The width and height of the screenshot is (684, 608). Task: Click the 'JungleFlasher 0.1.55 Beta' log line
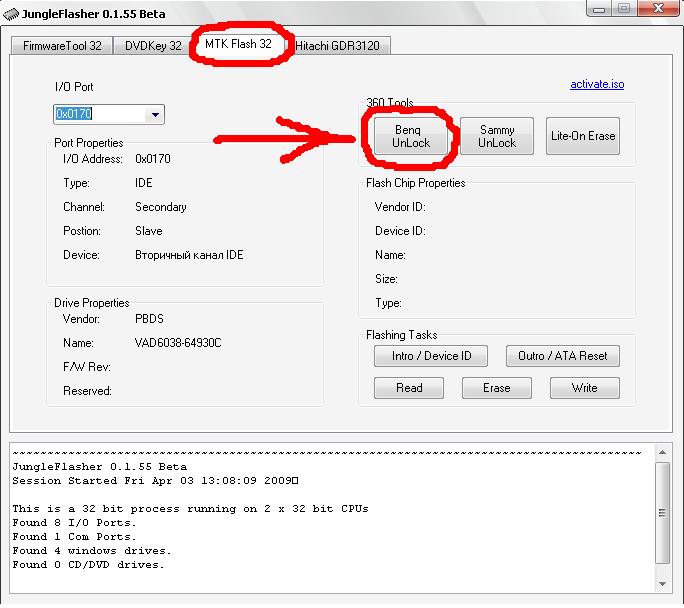(x=99, y=467)
